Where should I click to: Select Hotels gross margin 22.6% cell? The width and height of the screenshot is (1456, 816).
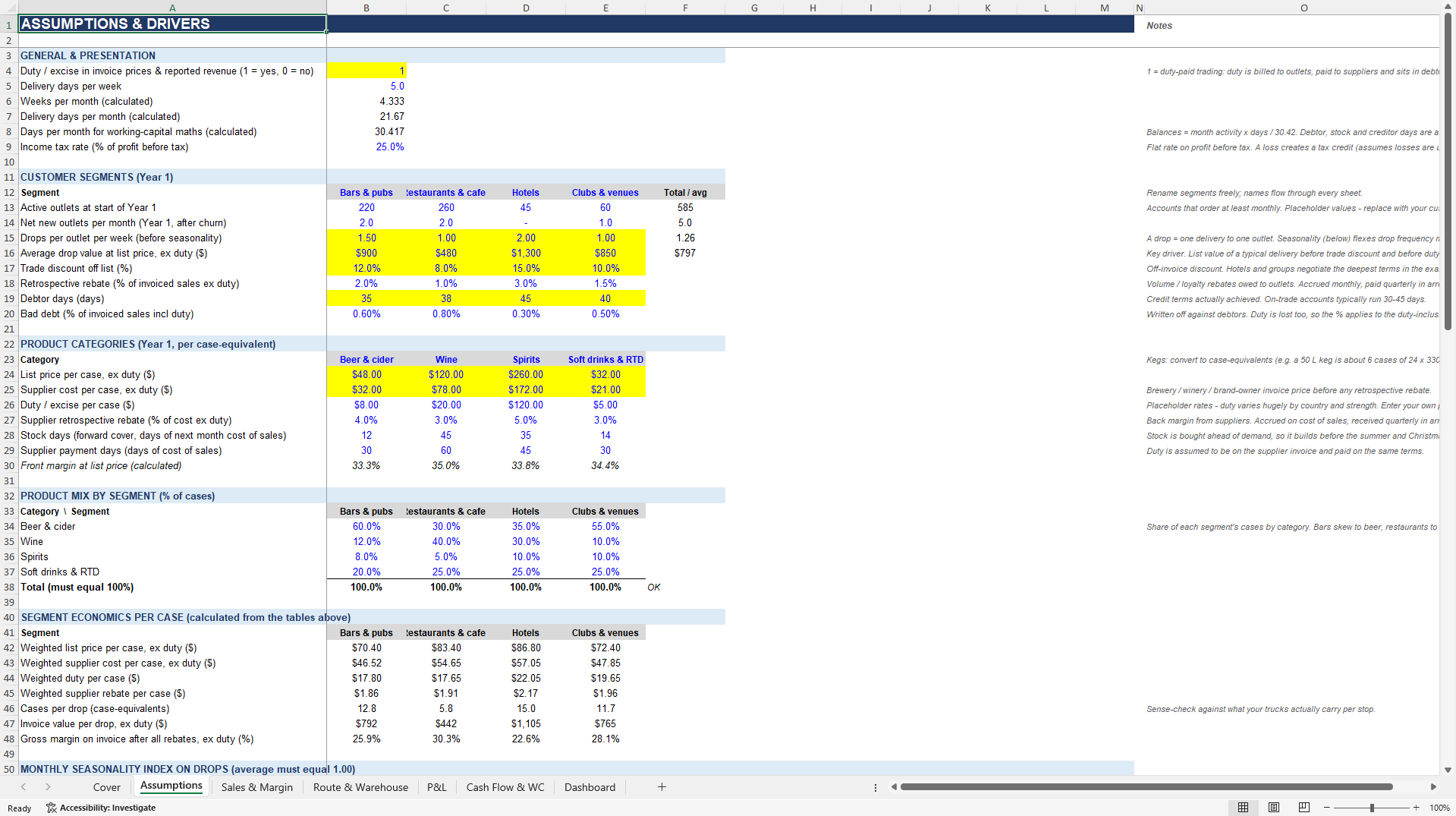click(526, 739)
